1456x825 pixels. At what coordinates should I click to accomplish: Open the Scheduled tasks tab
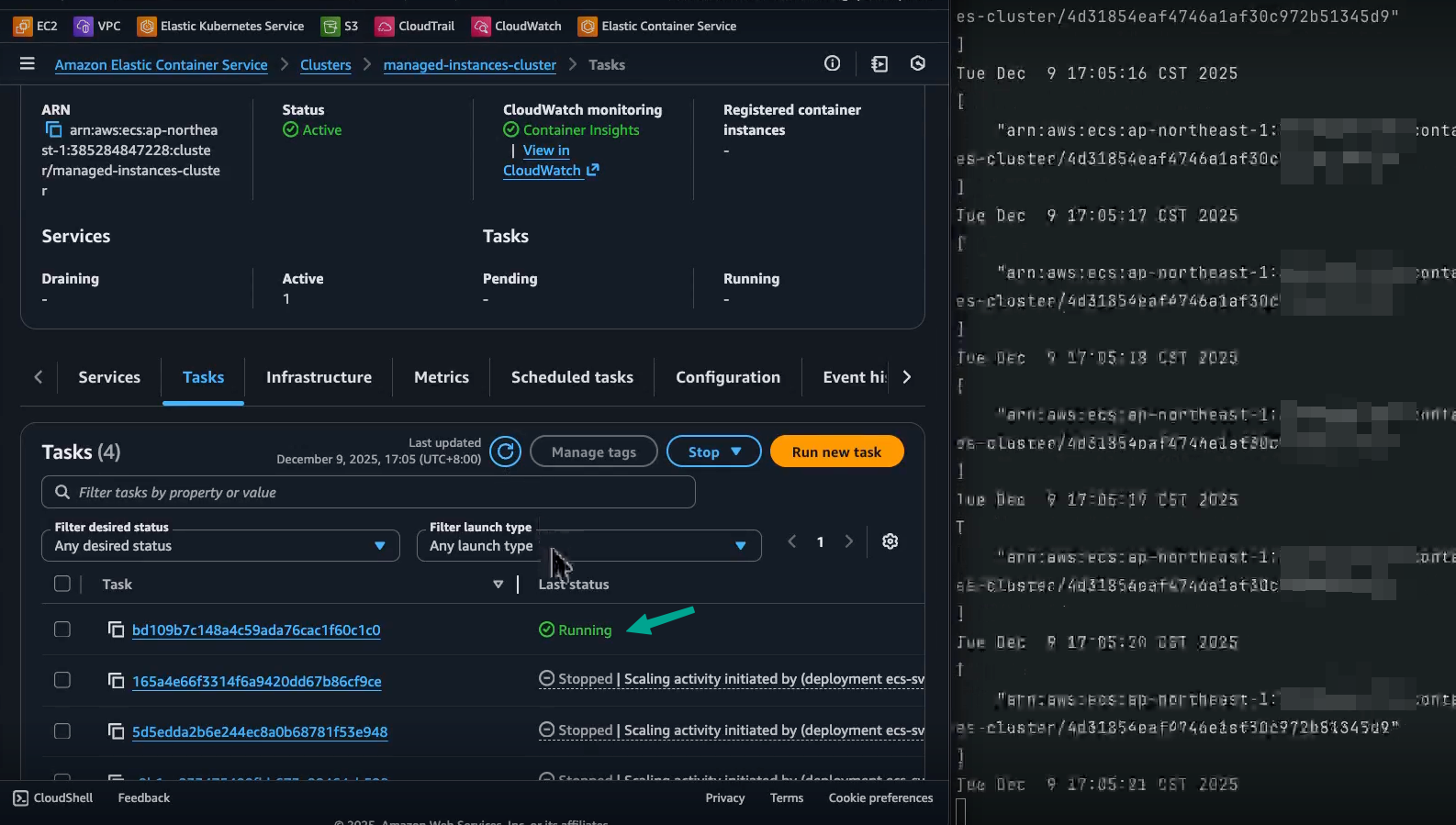pyautogui.click(x=572, y=377)
